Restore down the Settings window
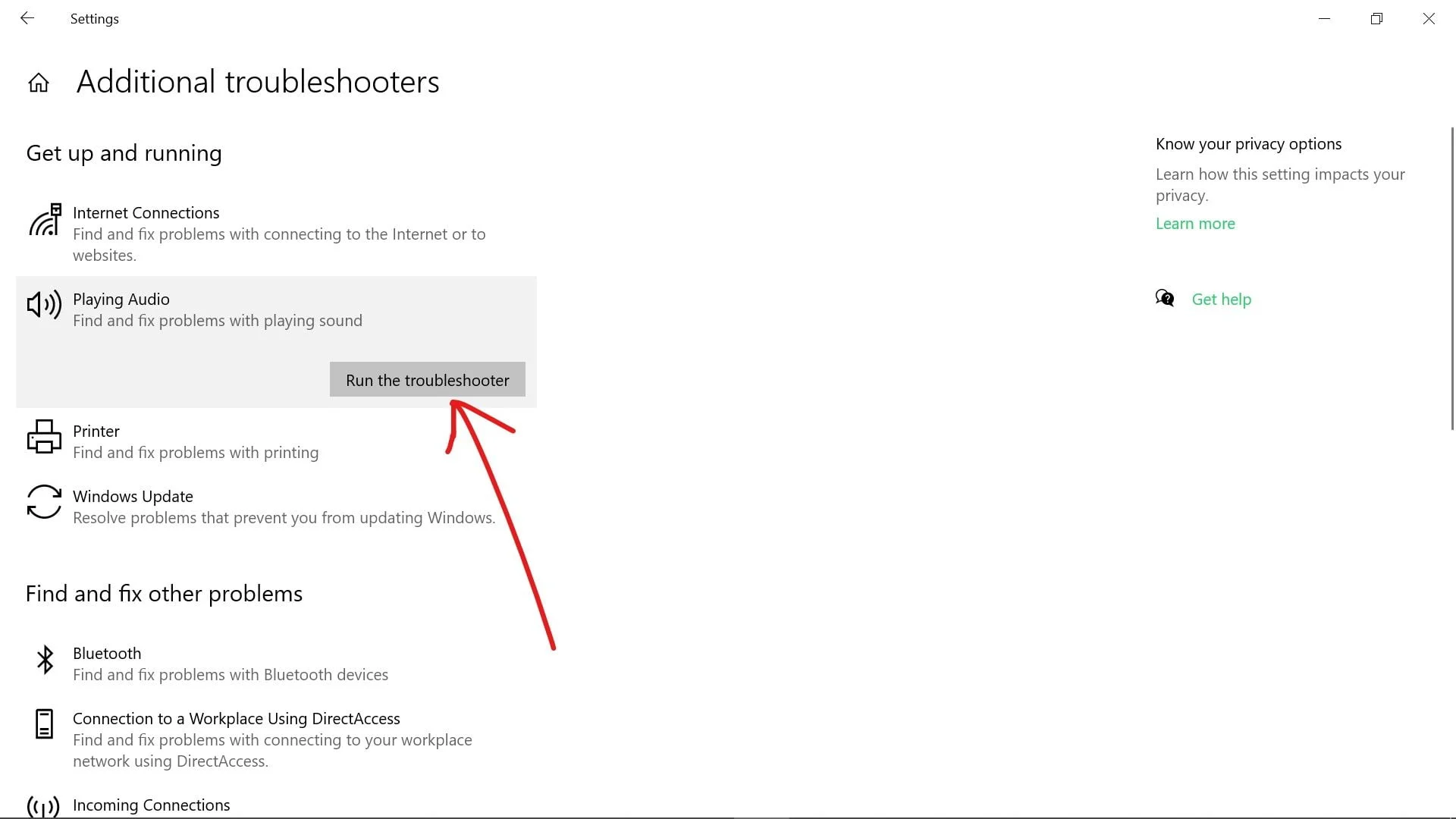1456x819 pixels. 1376,19
